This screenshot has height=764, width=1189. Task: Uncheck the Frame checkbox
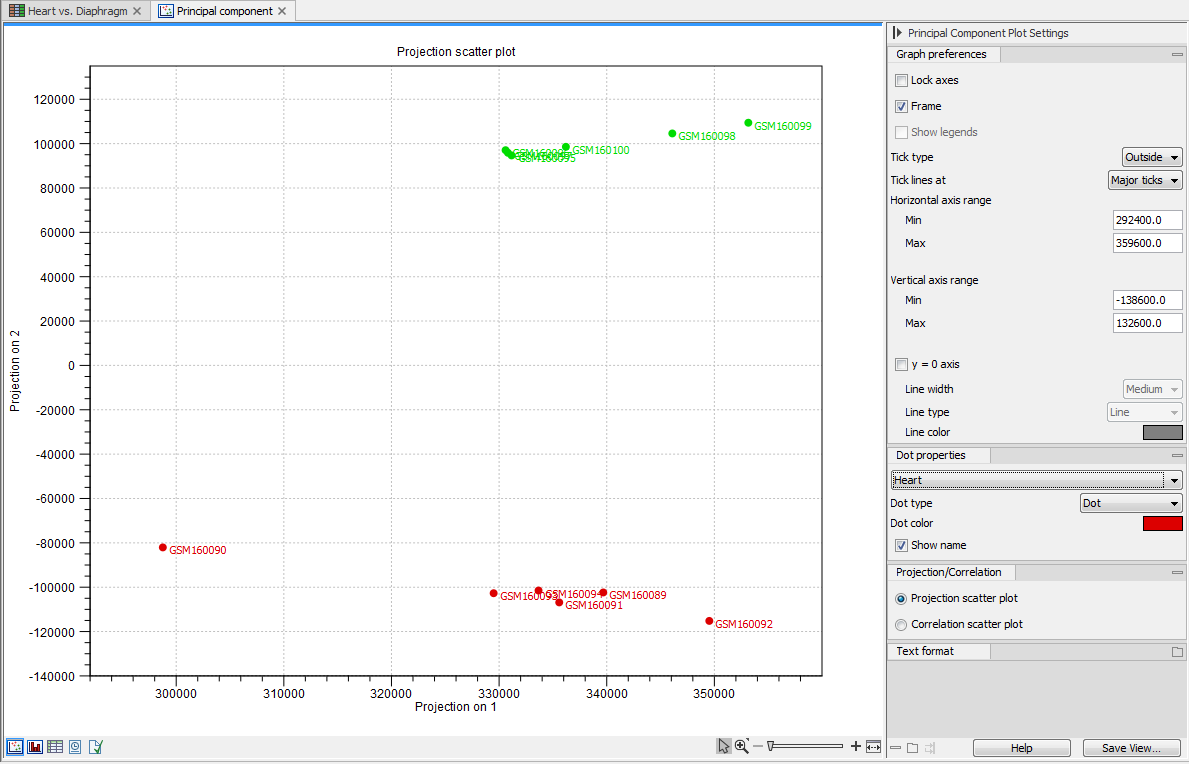tap(902, 106)
